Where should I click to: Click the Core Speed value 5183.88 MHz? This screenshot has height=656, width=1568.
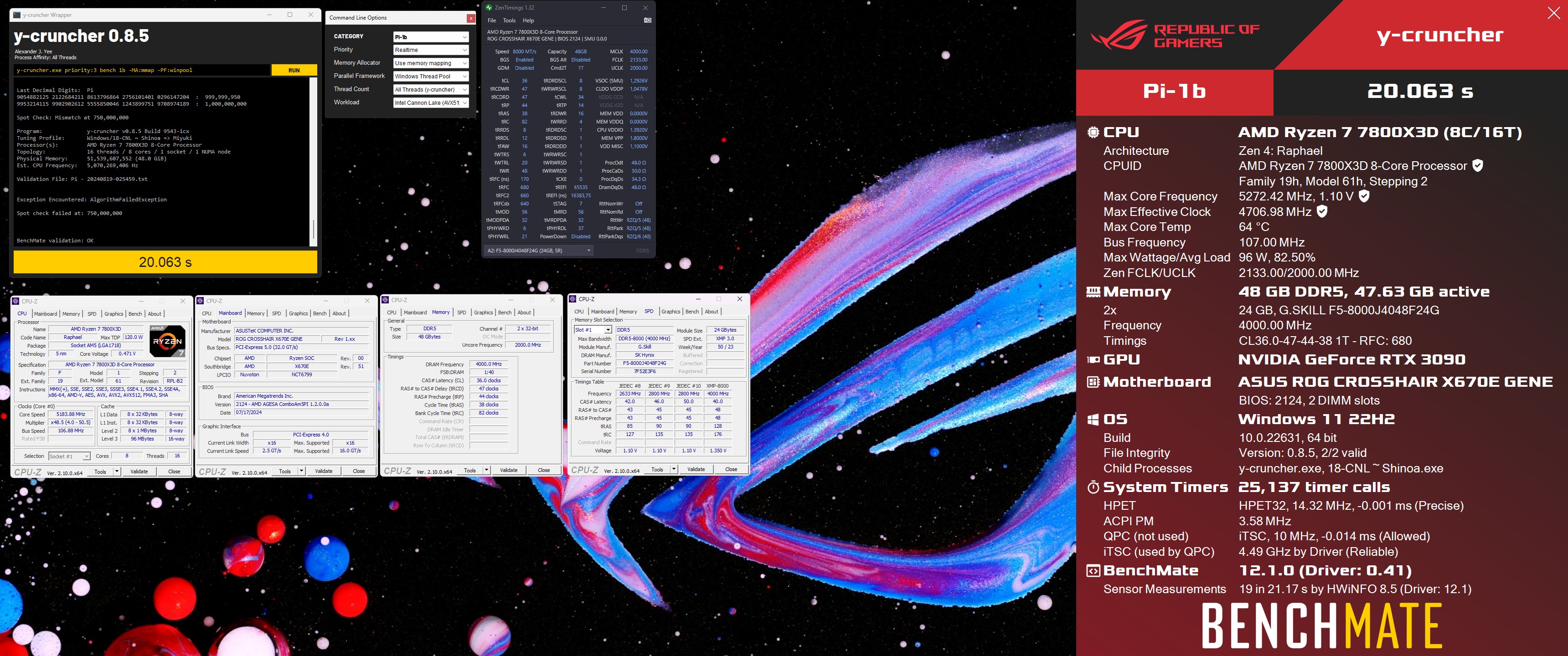(x=71, y=415)
